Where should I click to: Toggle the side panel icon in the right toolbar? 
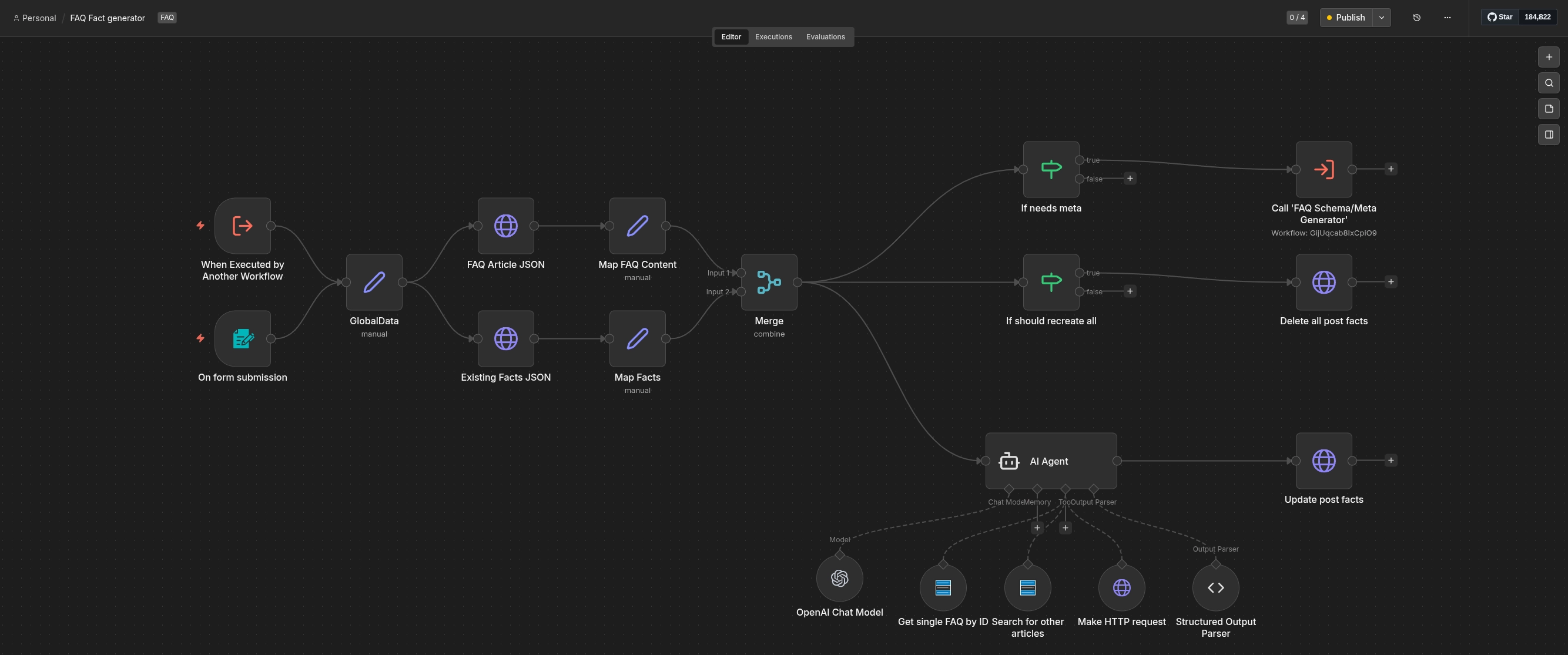click(1549, 135)
